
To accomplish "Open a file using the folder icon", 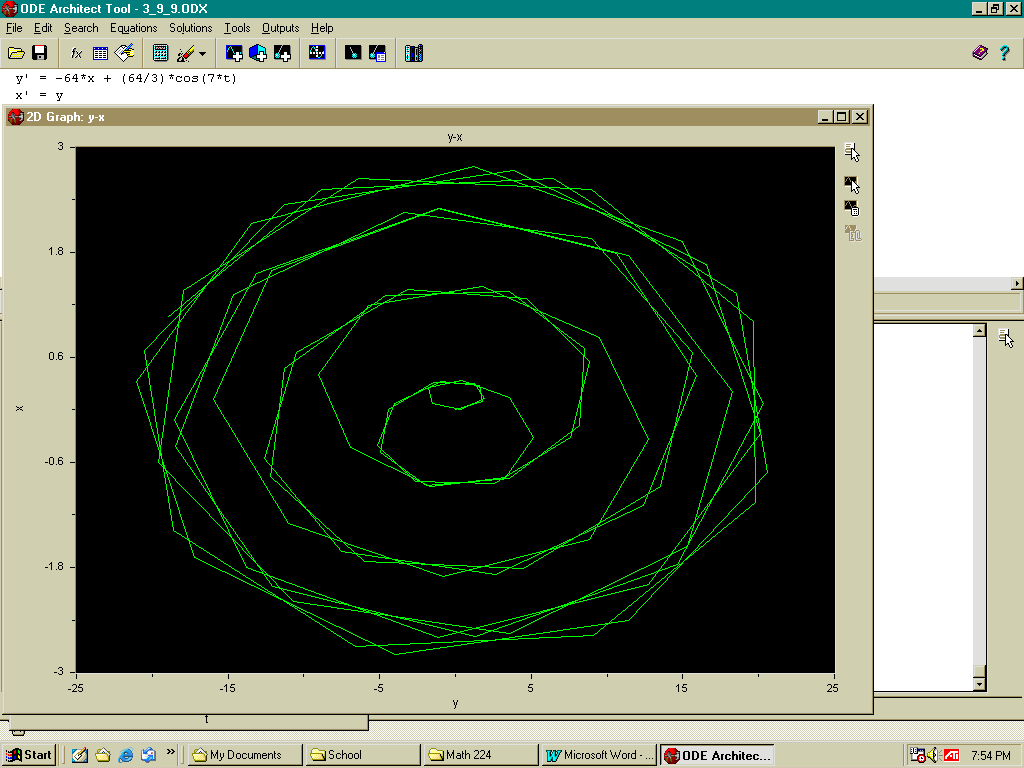I will (16, 53).
